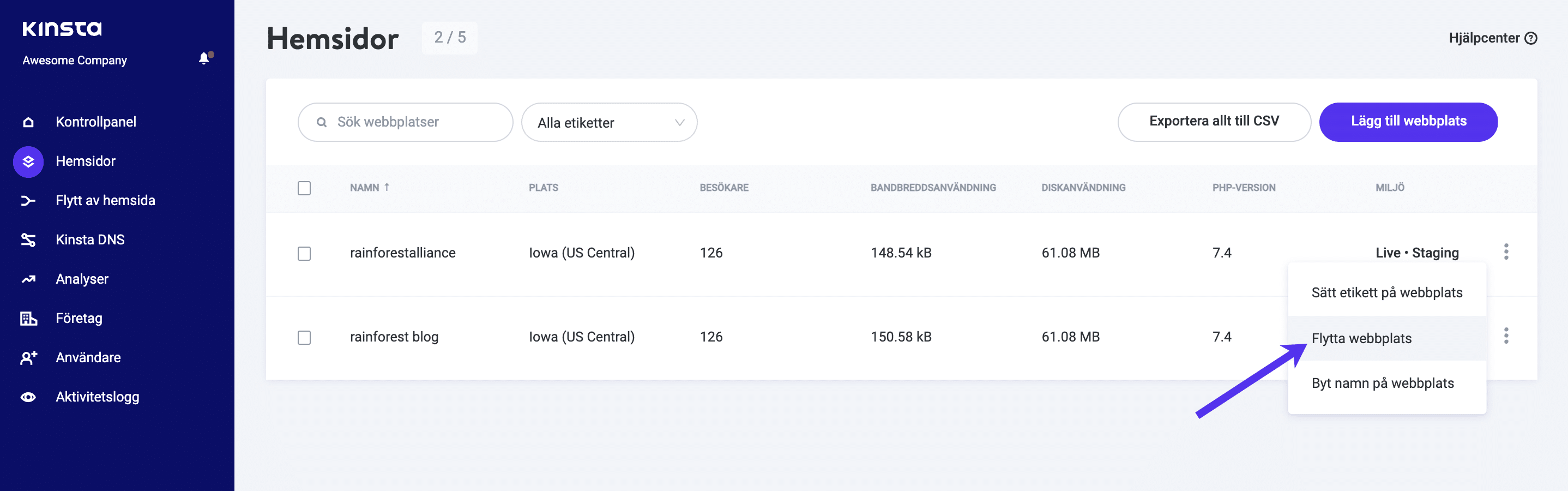Image resolution: width=1568 pixels, height=491 pixels.
Task: Open the rainforestalliance three-dot menu
Action: 1506,252
